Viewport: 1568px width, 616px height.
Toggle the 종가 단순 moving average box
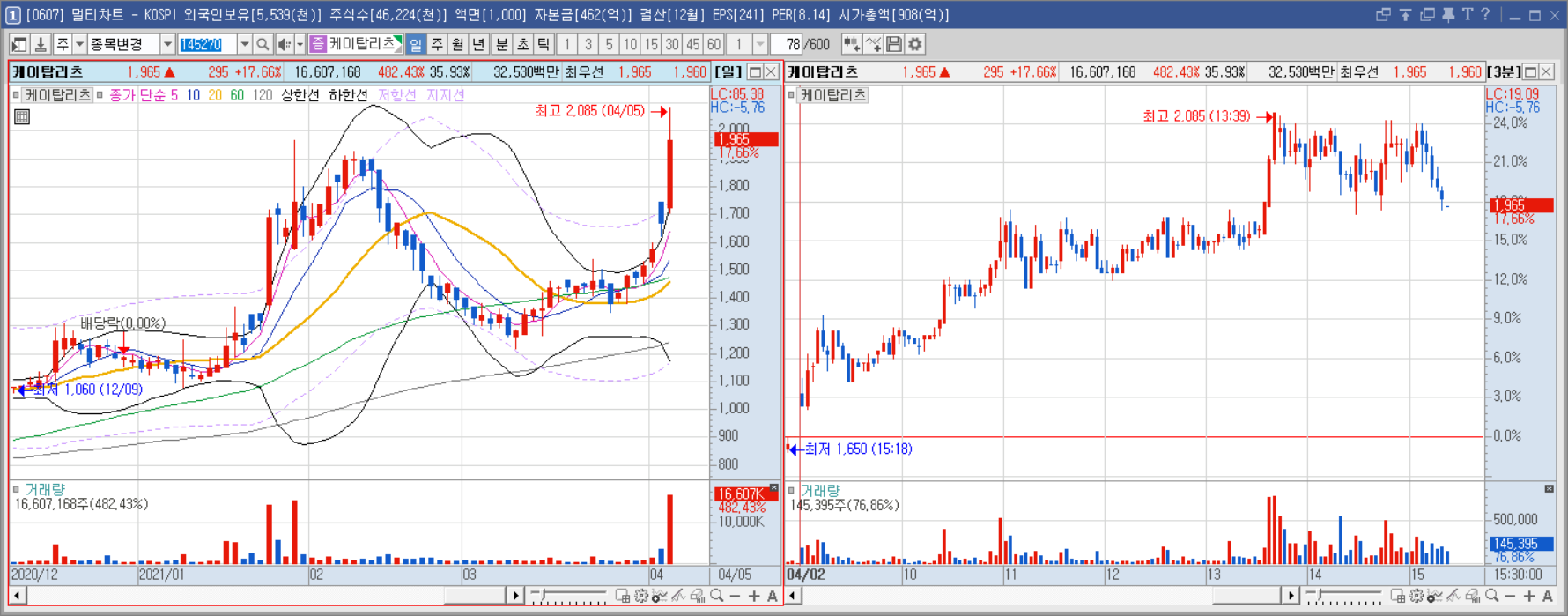pos(100,94)
